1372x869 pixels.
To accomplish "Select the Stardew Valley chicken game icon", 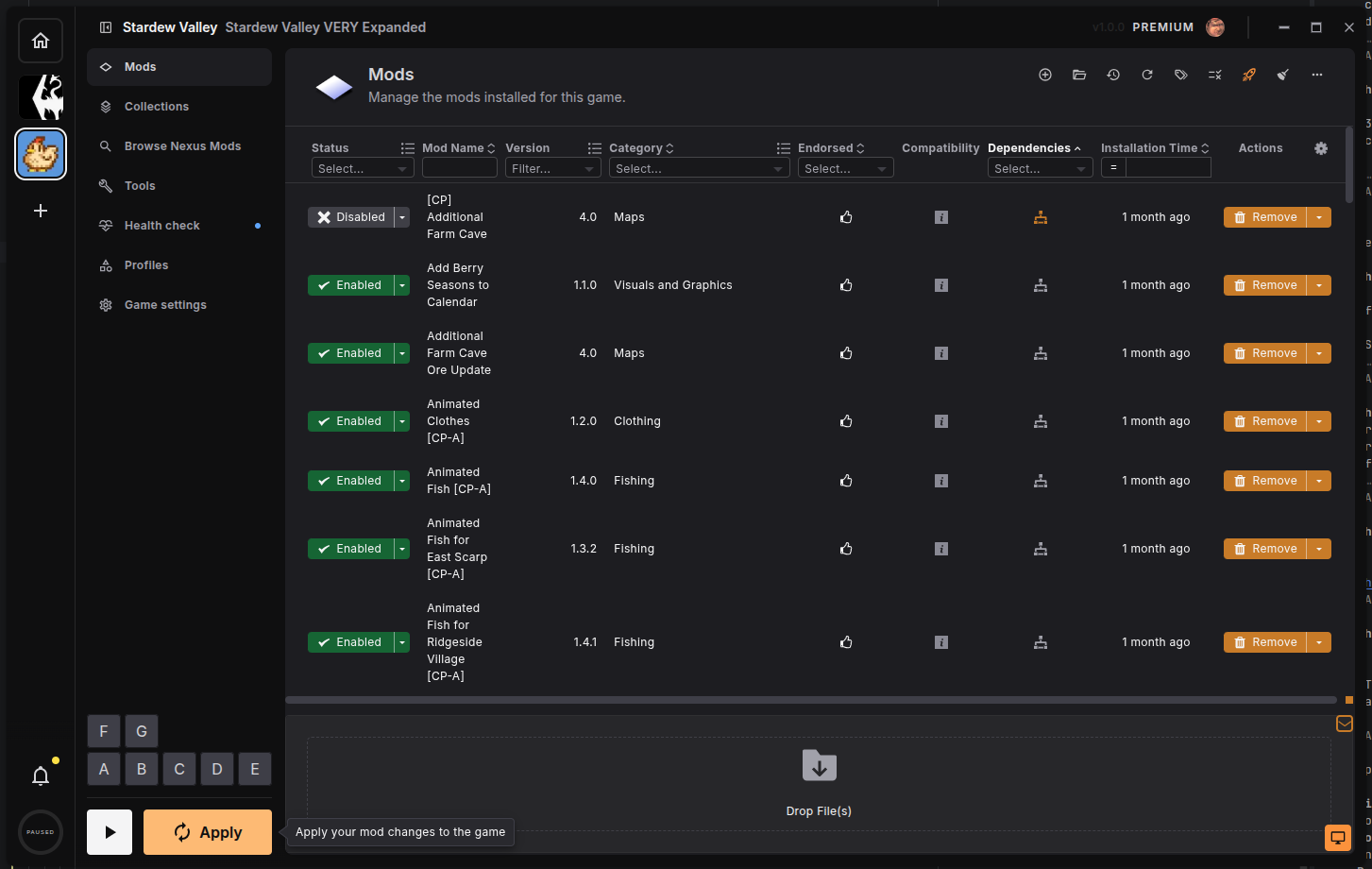I will [x=41, y=154].
